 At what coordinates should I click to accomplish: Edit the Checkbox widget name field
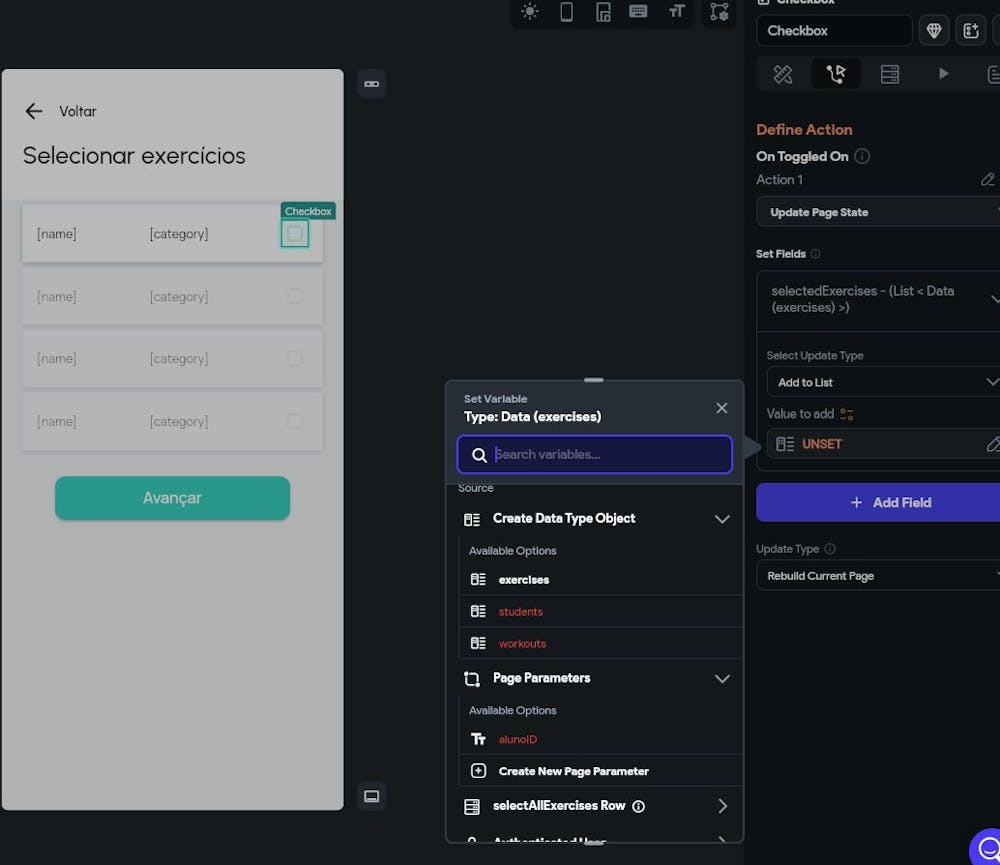click(x=834, y=31)
